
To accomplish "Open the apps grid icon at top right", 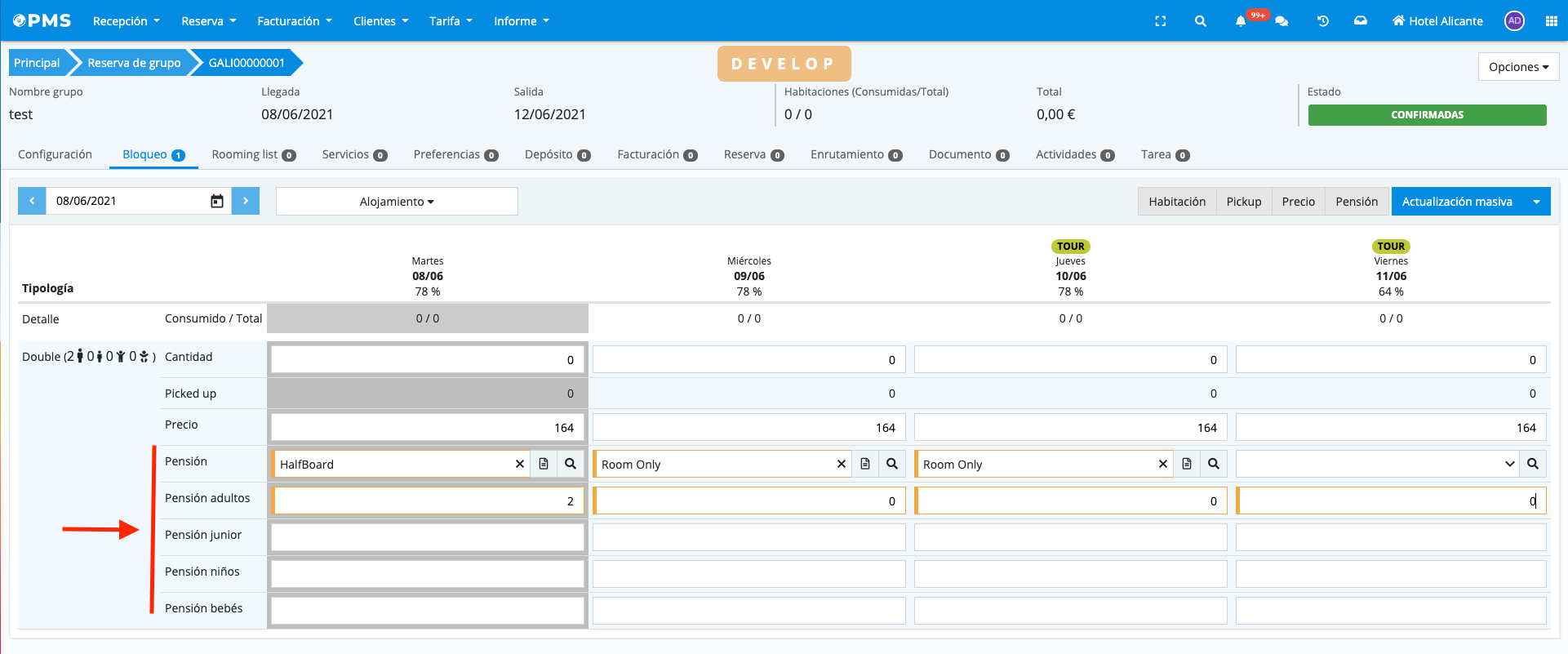I will (1551, 21).
